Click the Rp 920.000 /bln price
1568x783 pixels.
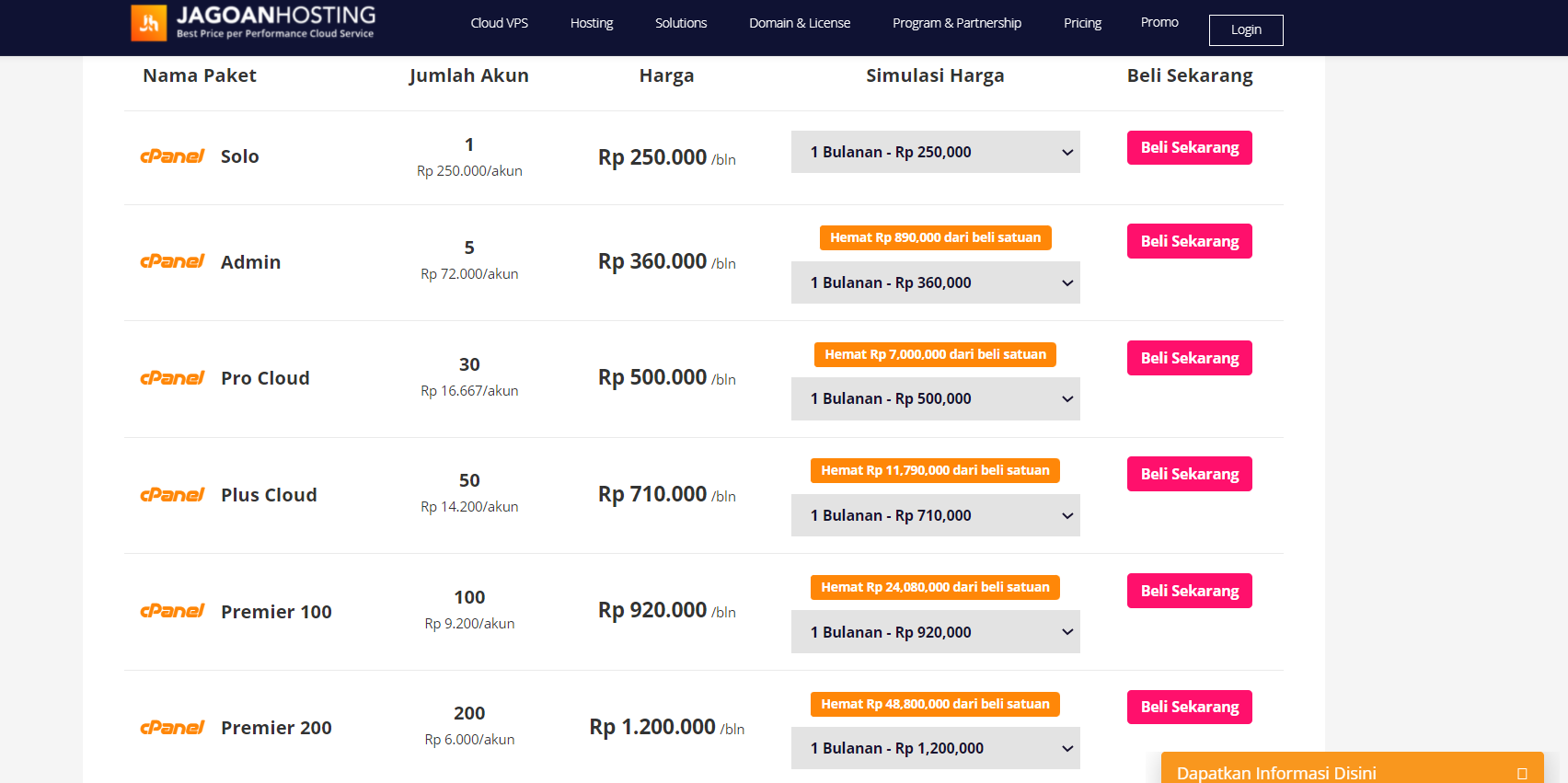(x=667, y=610)
